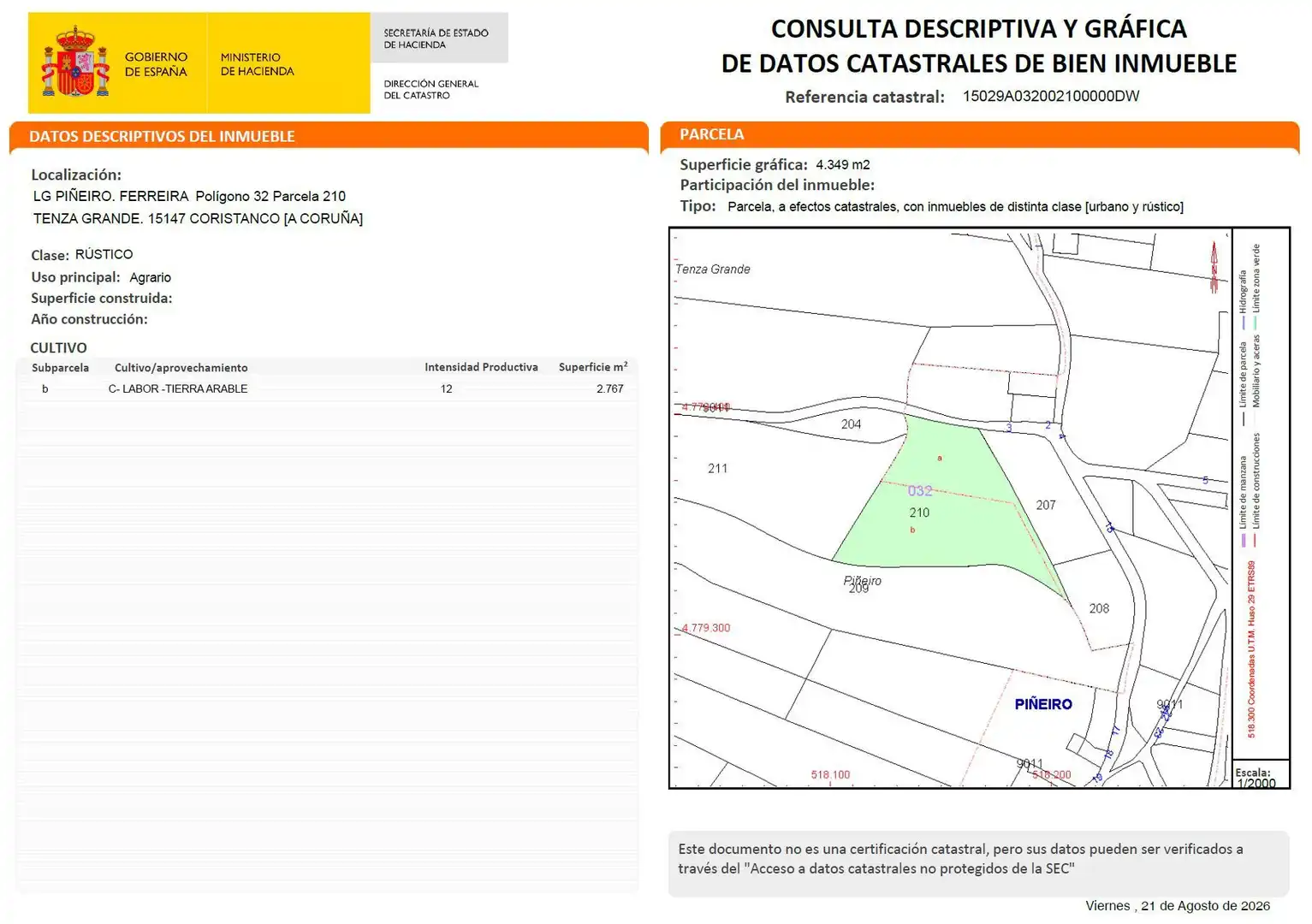Screen dimensions: 1312x924
Task: Click the 'Año construcción:' label
Action: 89,319
